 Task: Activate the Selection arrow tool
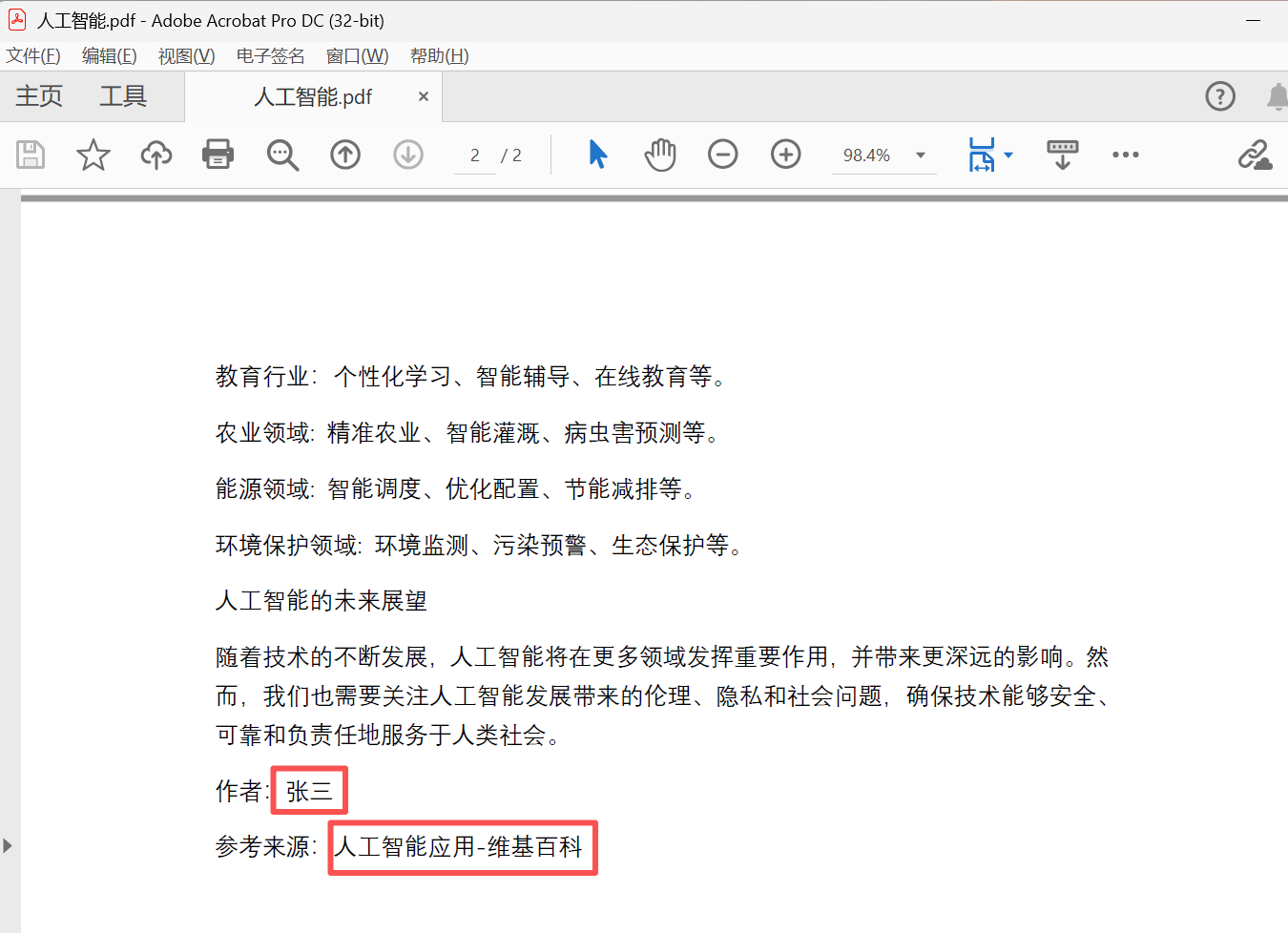click(598, 154)
